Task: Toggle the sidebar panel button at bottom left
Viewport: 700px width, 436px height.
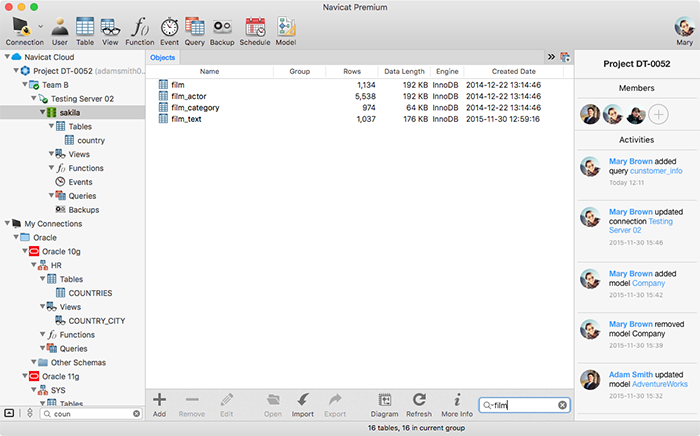Action: [x=9, y=413]
